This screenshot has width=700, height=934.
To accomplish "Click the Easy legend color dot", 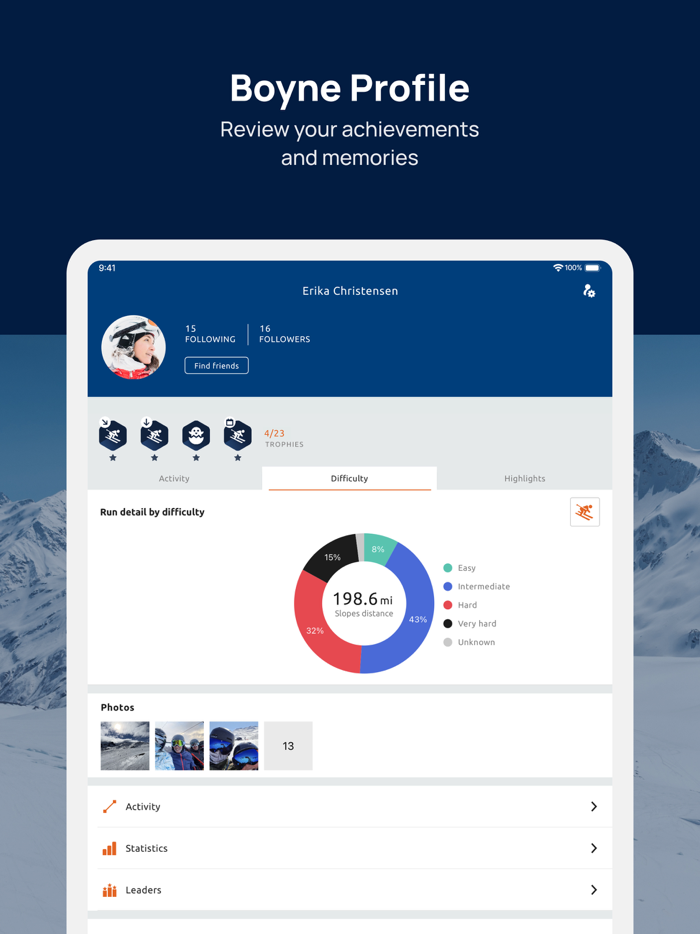I will pyautogui.click(x=447, y=568).
